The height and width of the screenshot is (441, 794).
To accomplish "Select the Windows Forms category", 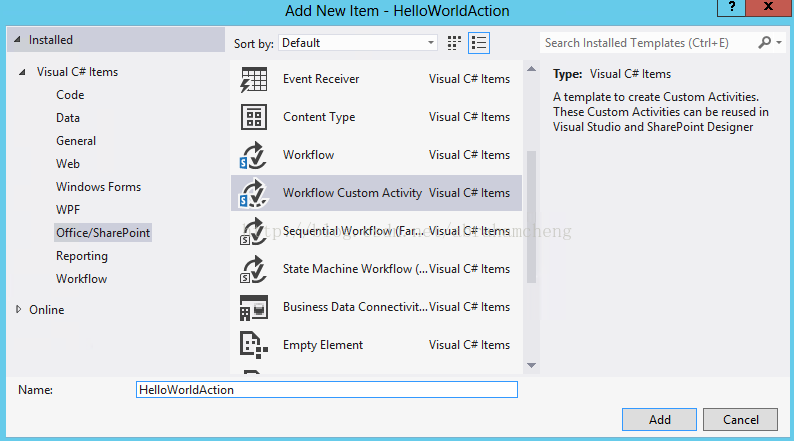I will tap(99, 187).
